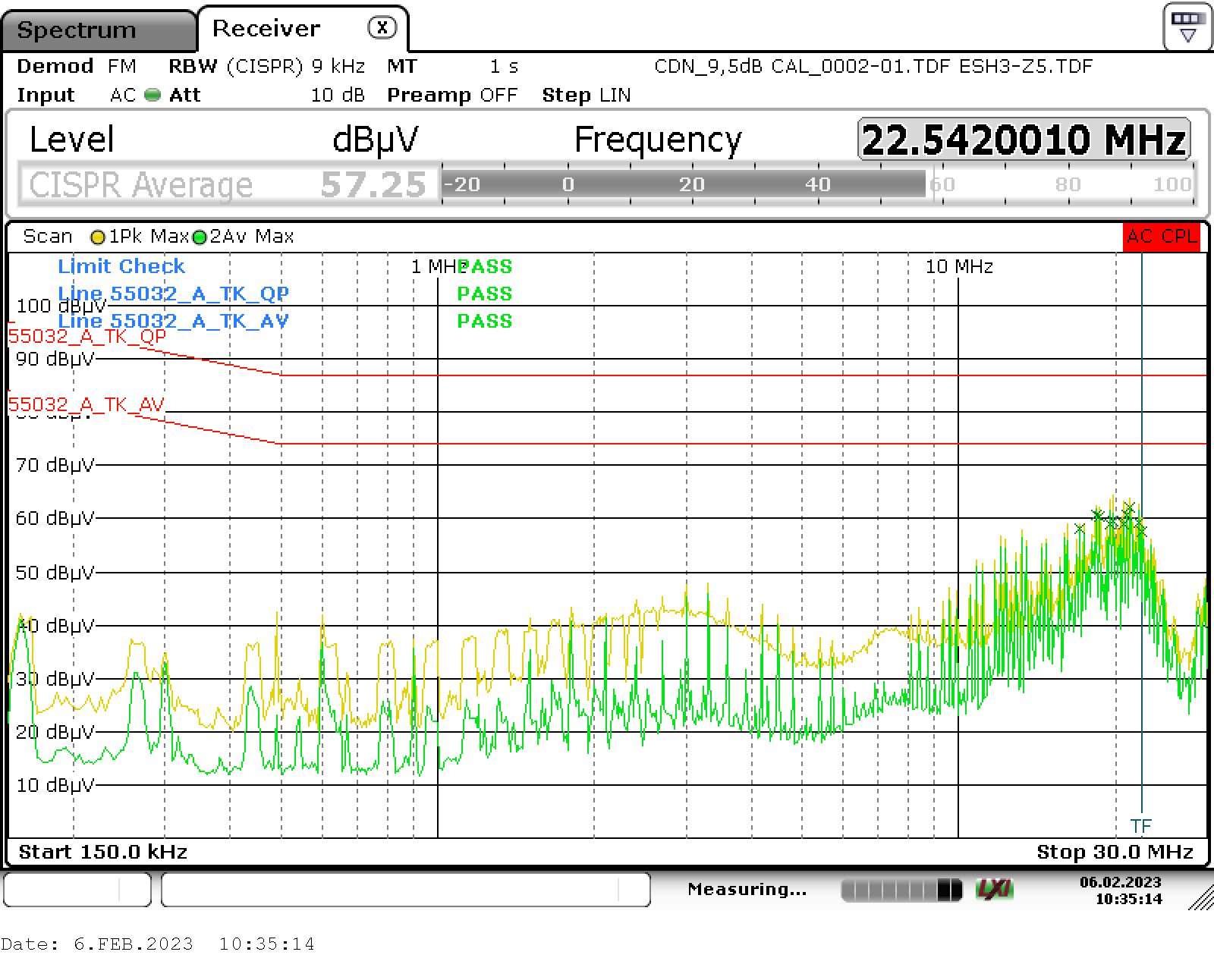Click the 10 dBµV axis label
Viewport: 1214px width, 980px height.
pyautogui.click(x=55, y=785)
